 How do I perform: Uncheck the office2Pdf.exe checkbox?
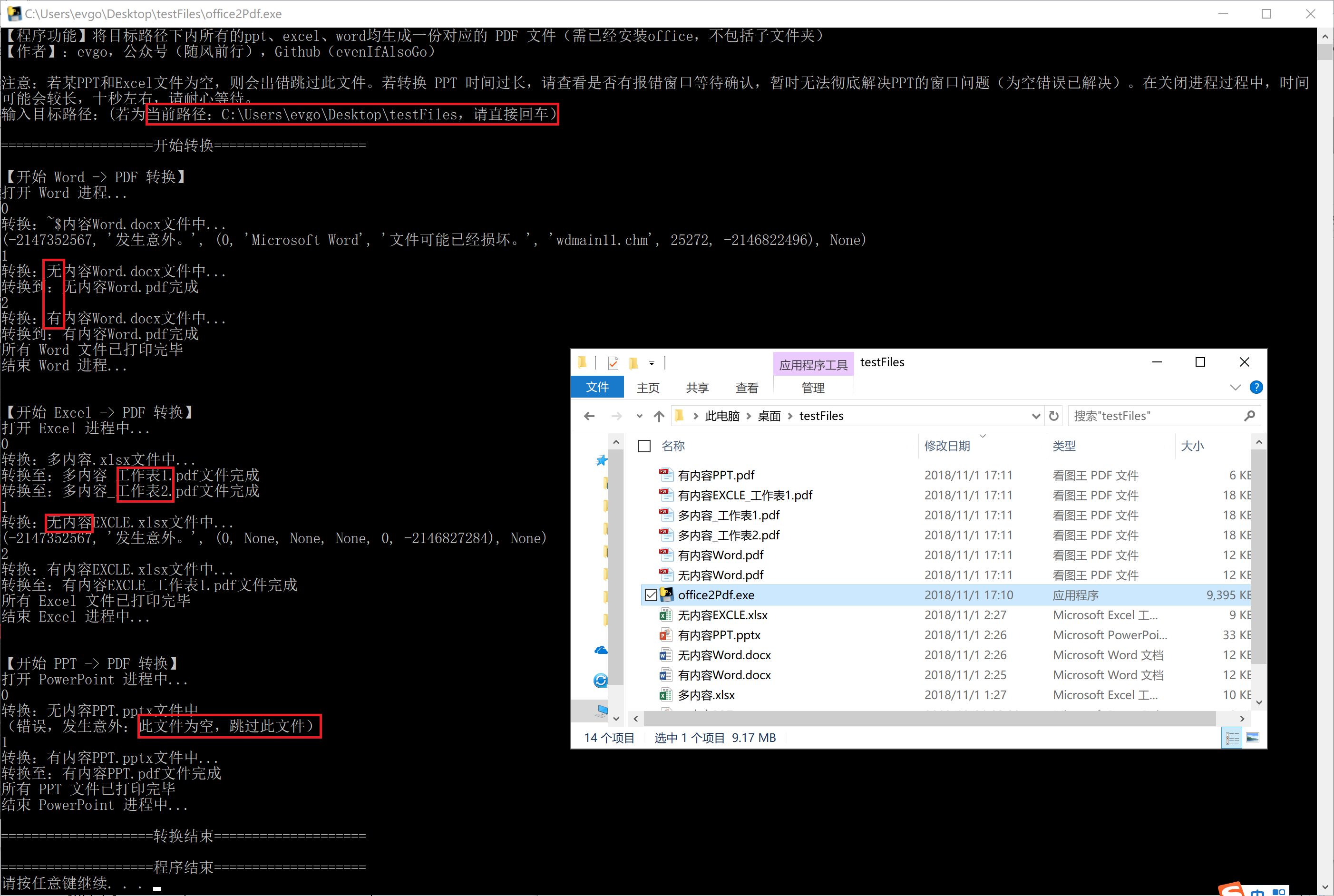point(651,595)
